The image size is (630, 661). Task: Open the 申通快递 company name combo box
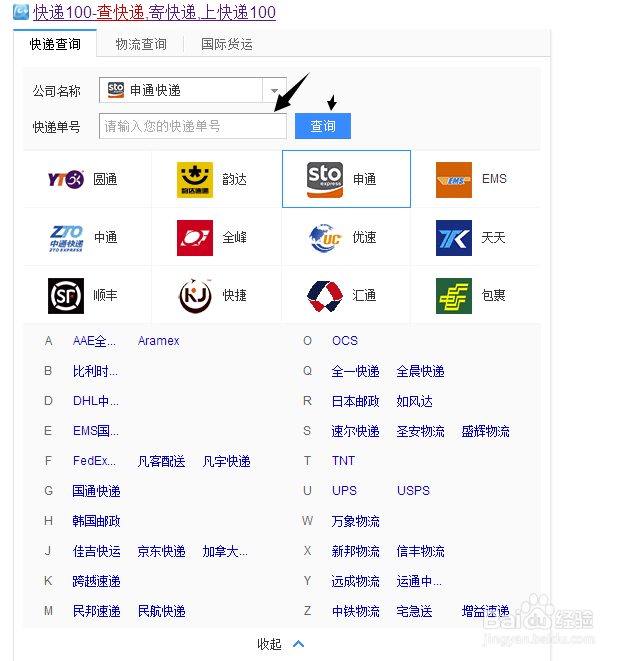pos(193,90)
